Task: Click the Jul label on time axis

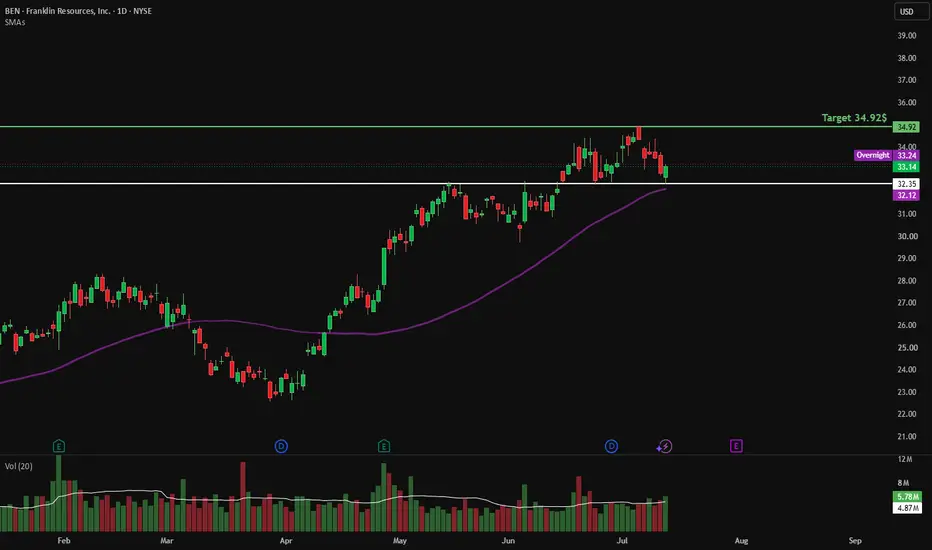Action: pos(622,540)
